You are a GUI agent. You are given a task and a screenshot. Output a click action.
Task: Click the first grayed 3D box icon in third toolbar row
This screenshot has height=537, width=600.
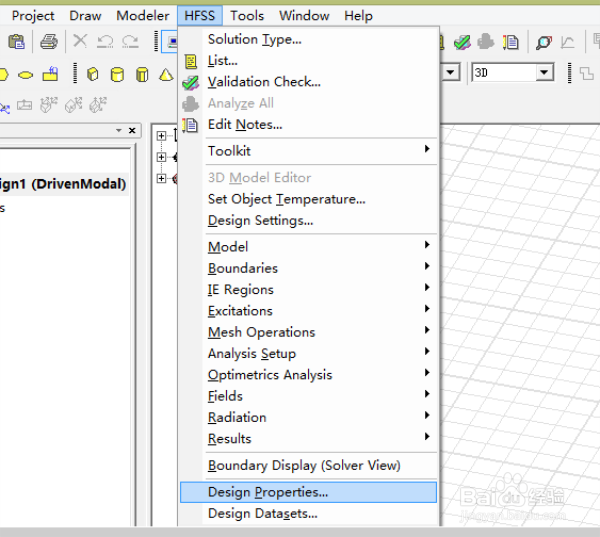(x=49, y=105)
